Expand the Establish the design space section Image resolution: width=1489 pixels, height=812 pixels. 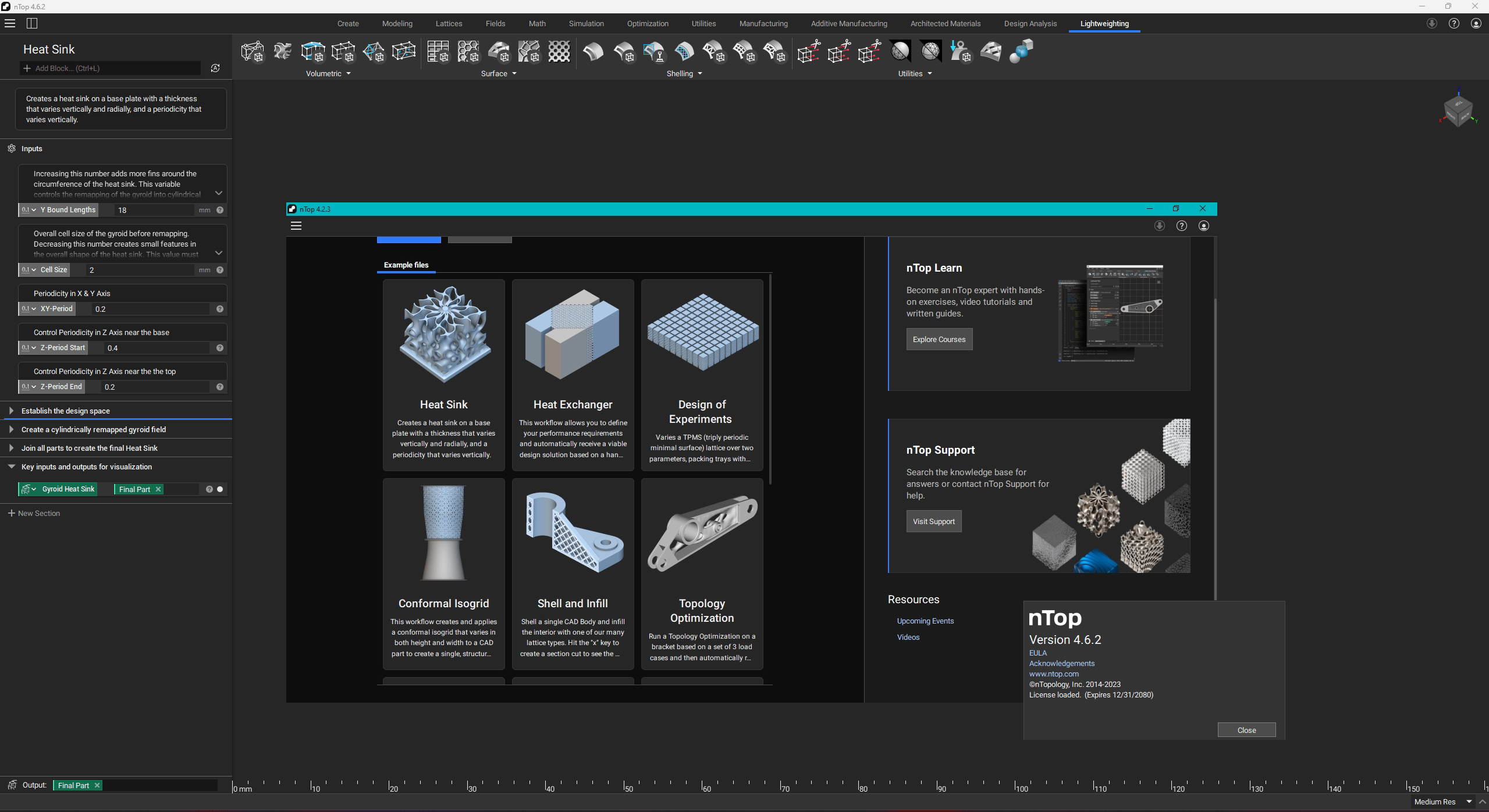pyautogui.click(x=12, y=411)
